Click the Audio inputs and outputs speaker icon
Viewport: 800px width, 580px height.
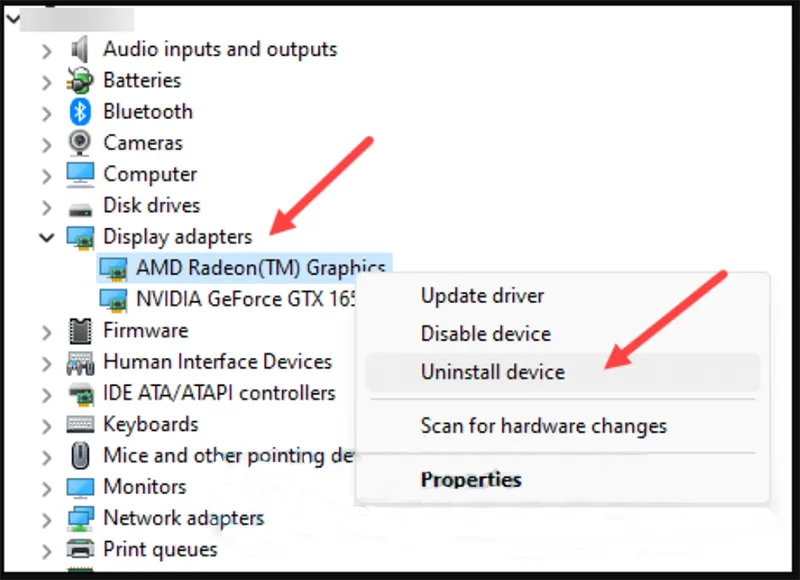(x=80, y=49)
